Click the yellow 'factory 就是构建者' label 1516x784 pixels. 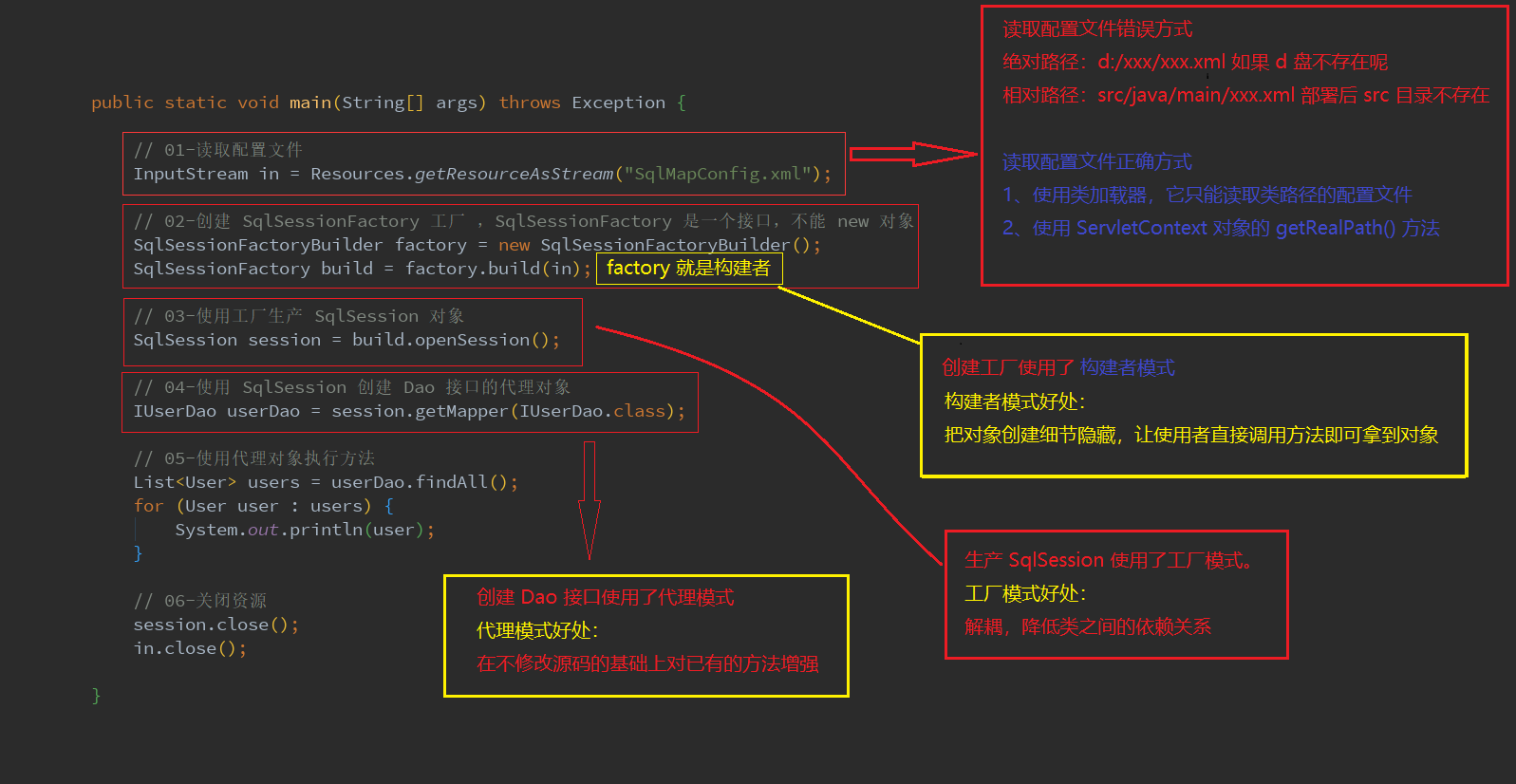tap(688, 269)
